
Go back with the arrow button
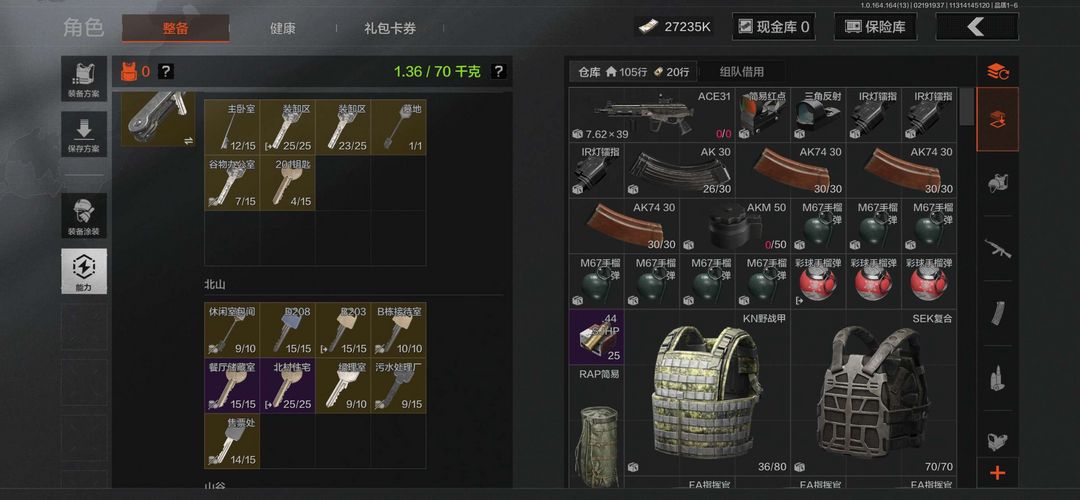tap(976, 27)
